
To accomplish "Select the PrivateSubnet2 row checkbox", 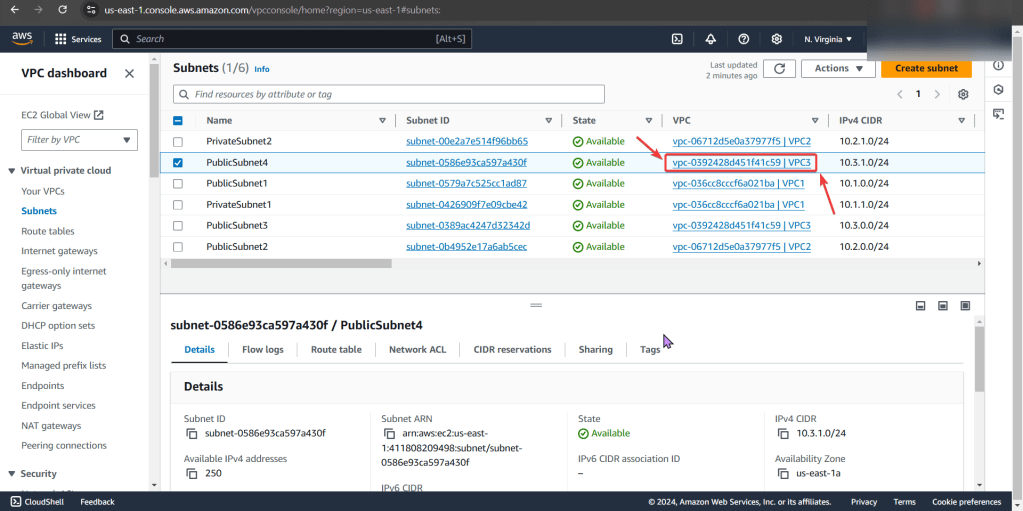I will [178, 141].
